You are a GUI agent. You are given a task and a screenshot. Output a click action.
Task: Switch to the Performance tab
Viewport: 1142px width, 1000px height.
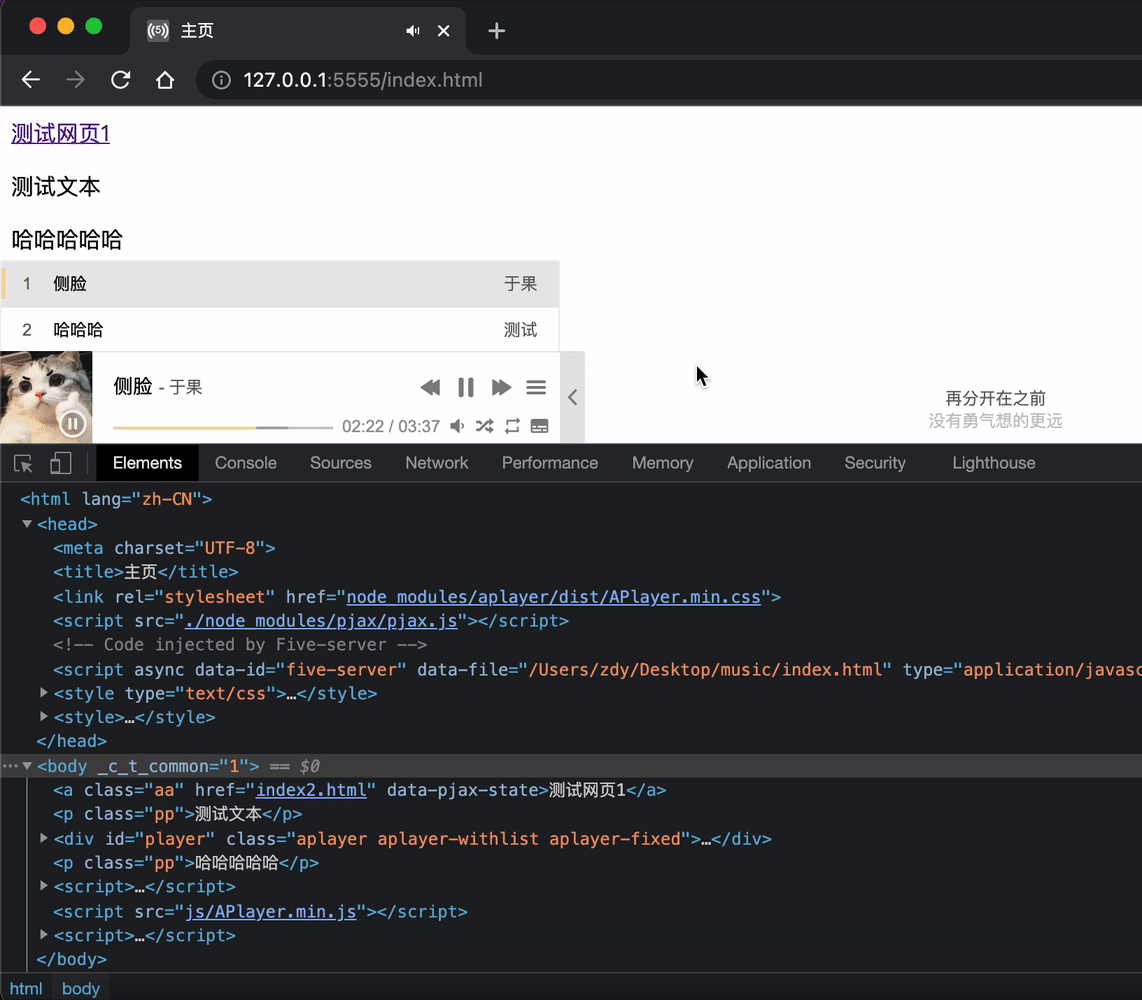pos(550,463)
